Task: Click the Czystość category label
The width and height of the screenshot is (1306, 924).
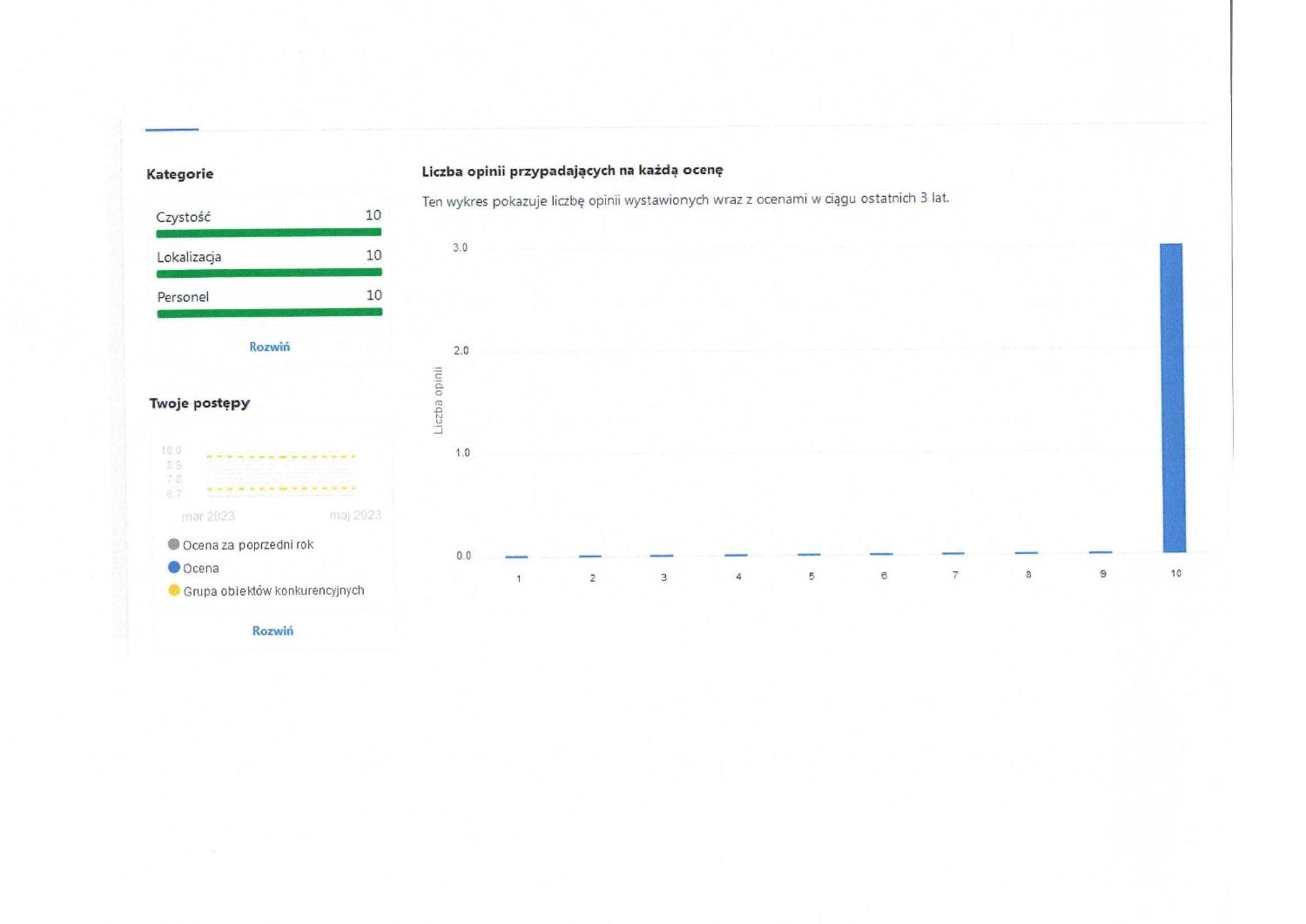Action: [183, 217]
